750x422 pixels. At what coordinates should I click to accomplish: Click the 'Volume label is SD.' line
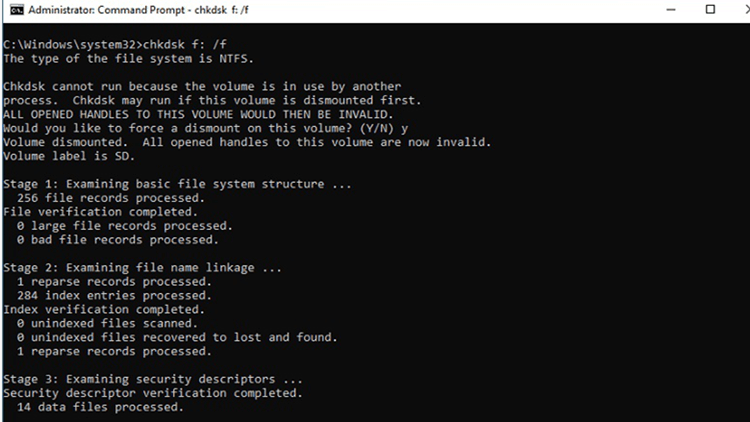click(x=69, y=156)
